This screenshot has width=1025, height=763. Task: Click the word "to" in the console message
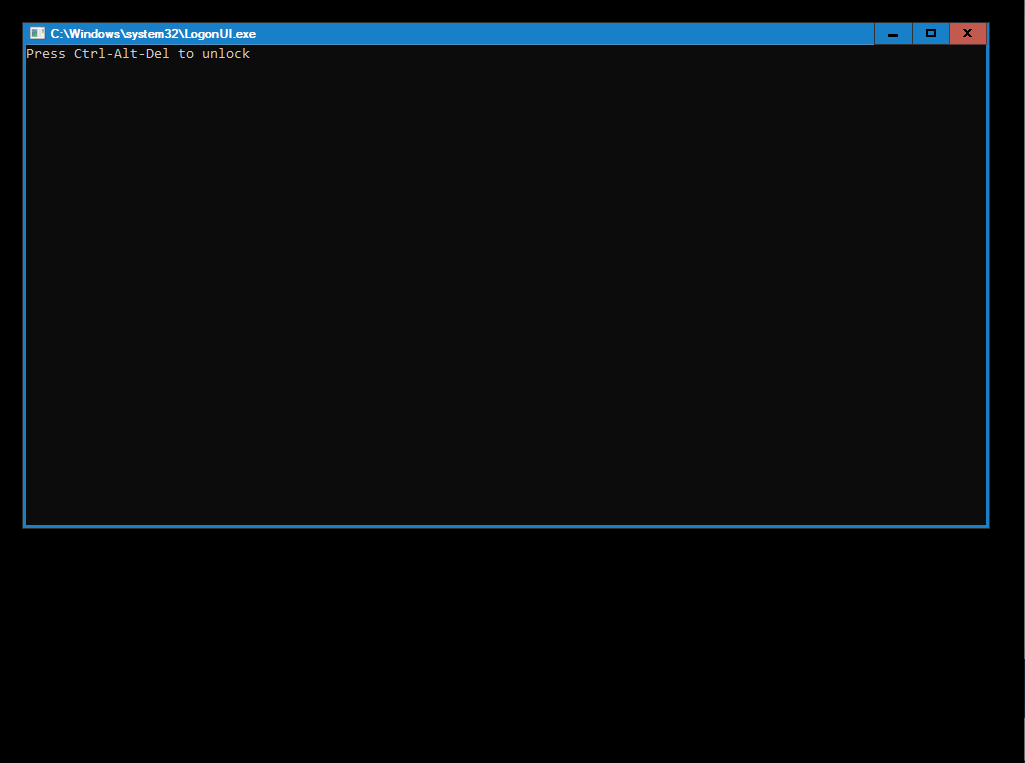pyautogui.click(x=186, y=54)
